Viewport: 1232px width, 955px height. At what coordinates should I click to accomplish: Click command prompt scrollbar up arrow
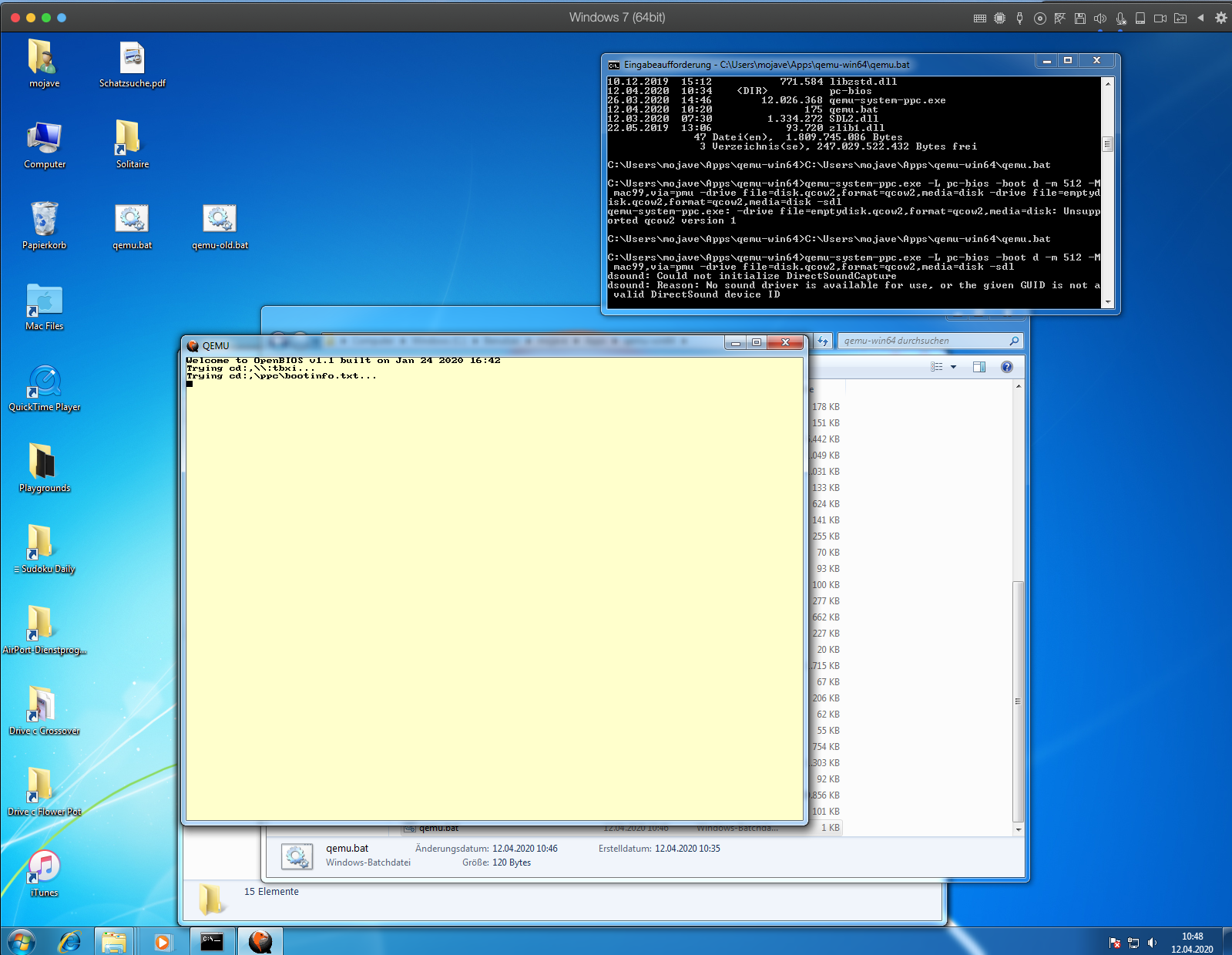(1108, 82)
